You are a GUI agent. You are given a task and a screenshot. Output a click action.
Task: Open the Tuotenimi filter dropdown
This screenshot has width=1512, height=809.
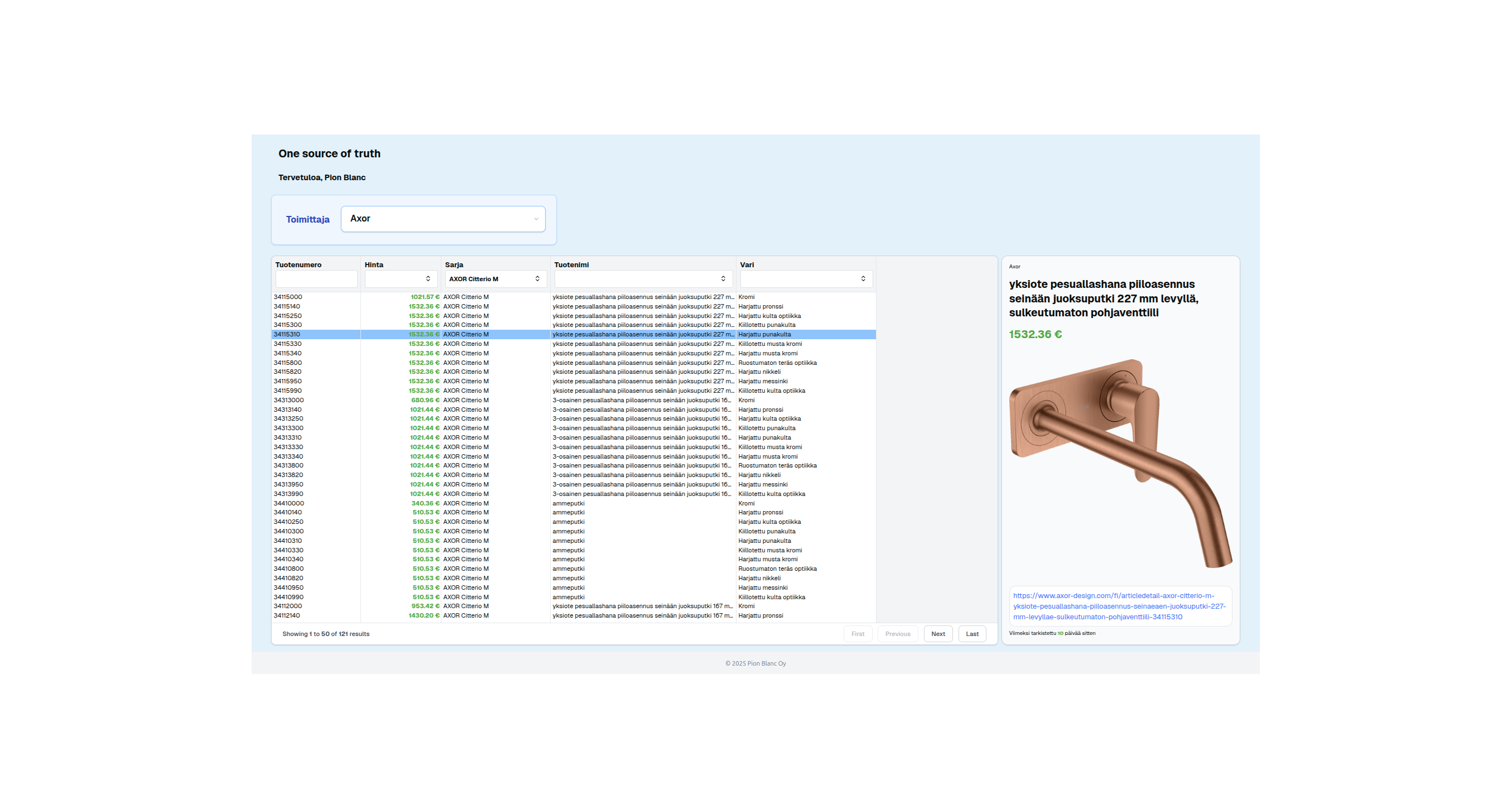click(642, 279)
